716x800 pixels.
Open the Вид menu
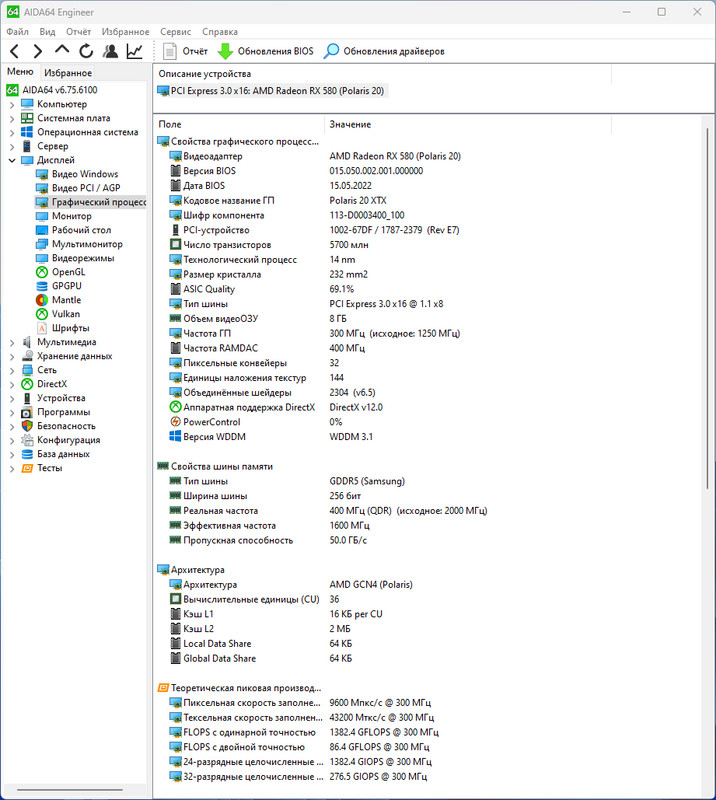(x=47, y=32)
